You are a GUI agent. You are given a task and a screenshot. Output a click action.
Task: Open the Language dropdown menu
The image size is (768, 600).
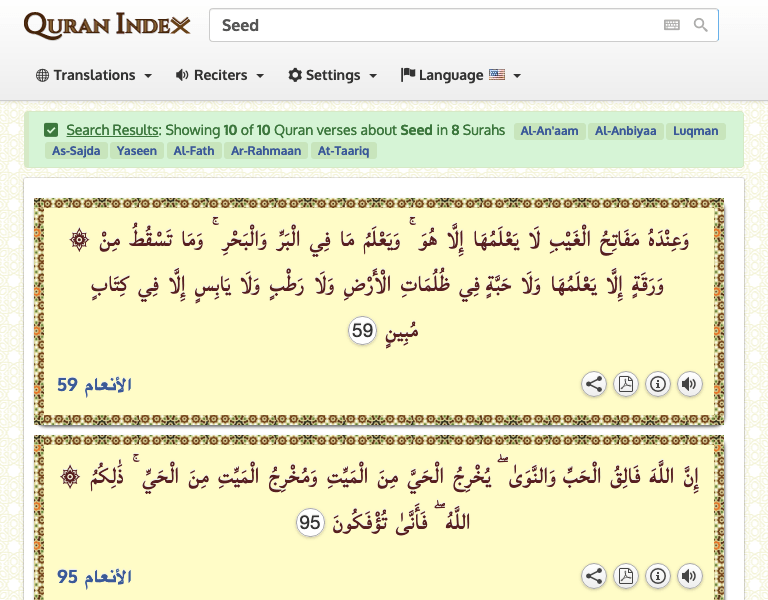tap(461, 75)
